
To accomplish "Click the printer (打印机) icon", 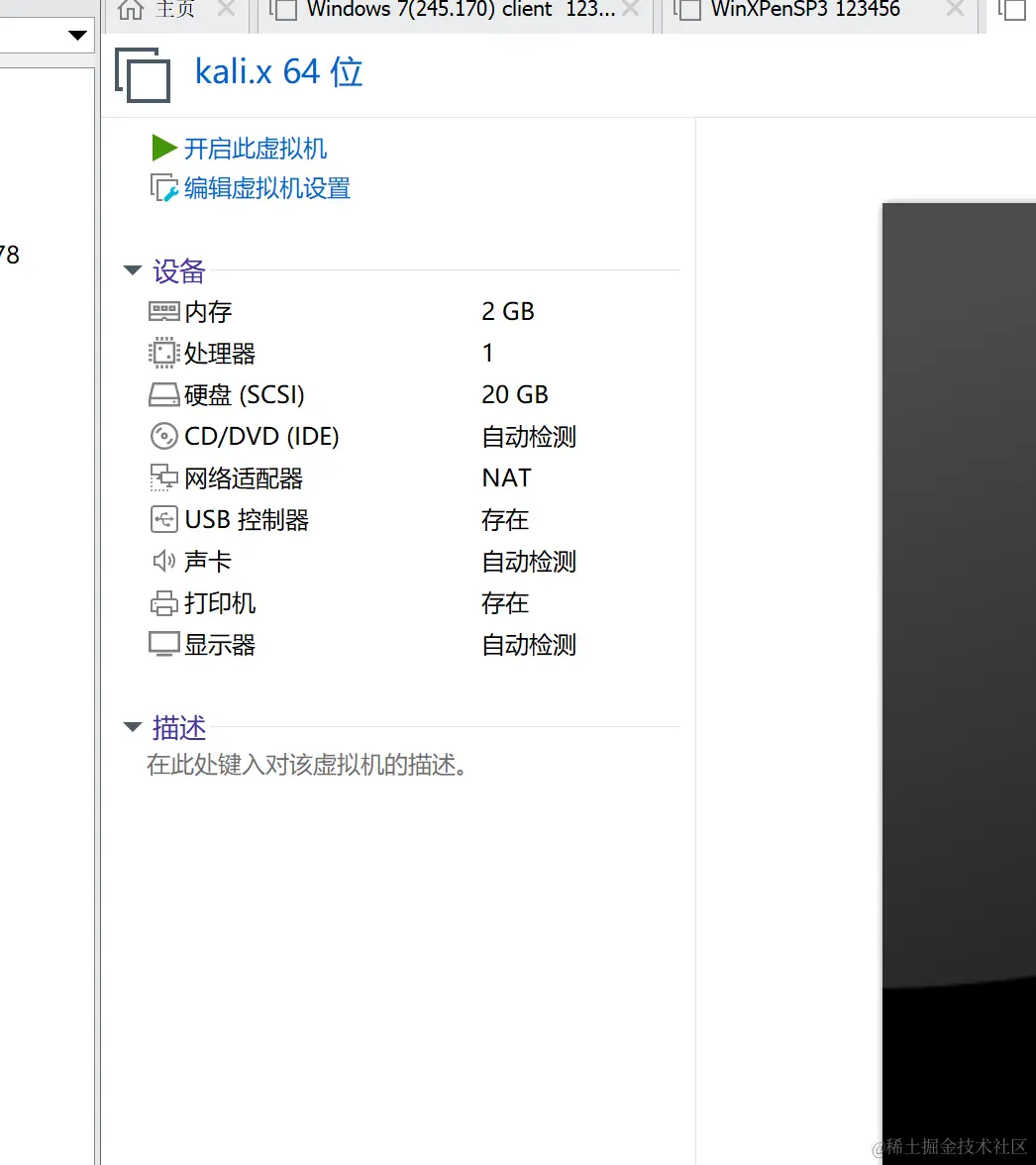I will tap(164, 602).
